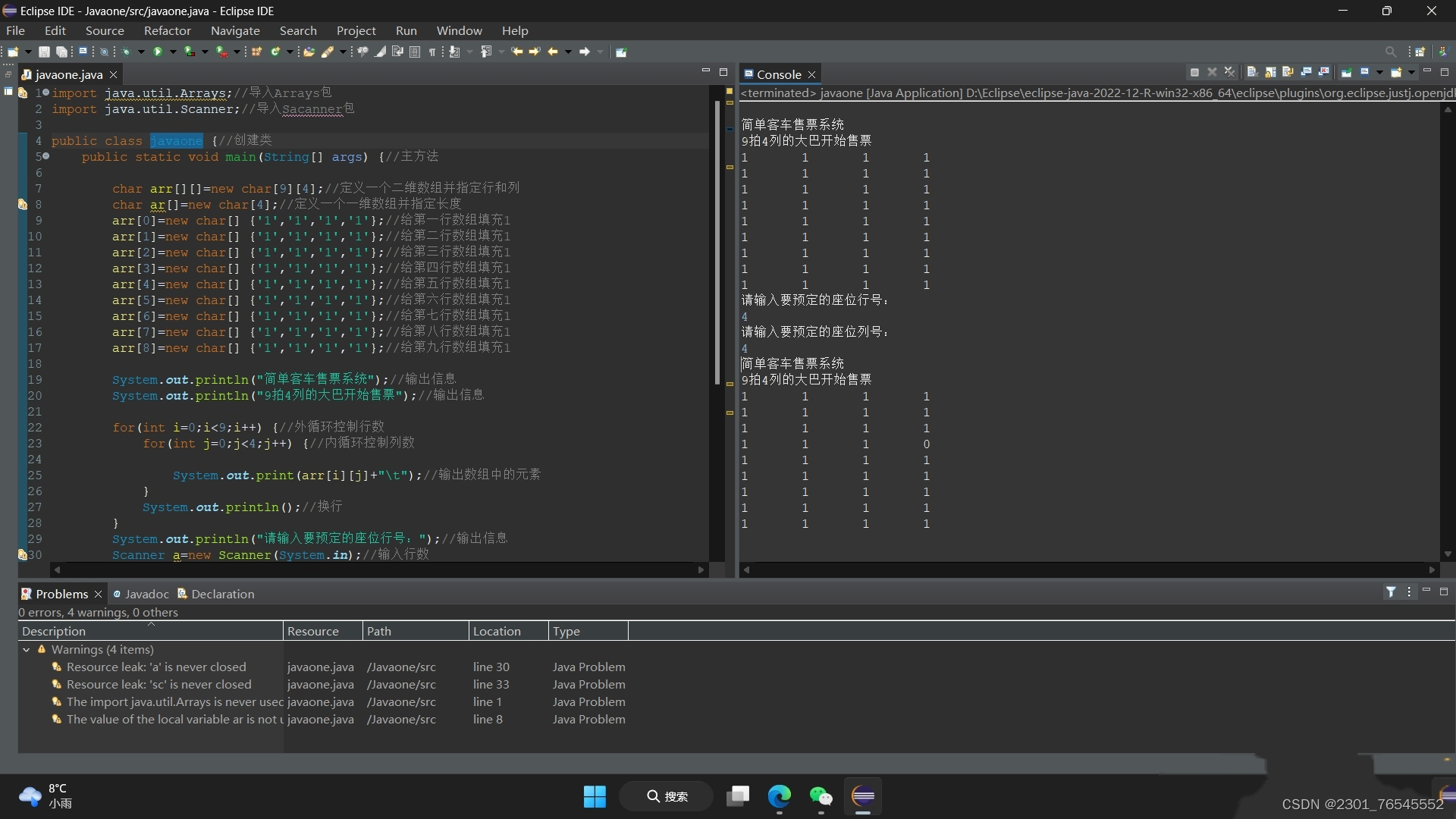
Task: Open the Refactor menu
Action: (168, 30)
